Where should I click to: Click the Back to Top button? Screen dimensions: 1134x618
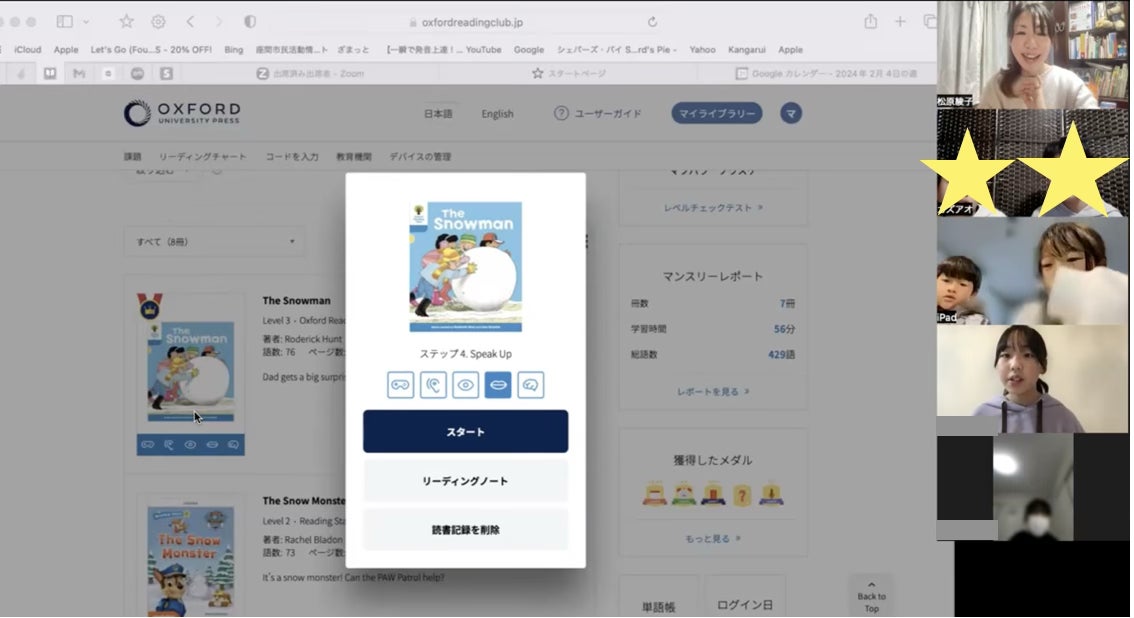[x=871, y=597]
